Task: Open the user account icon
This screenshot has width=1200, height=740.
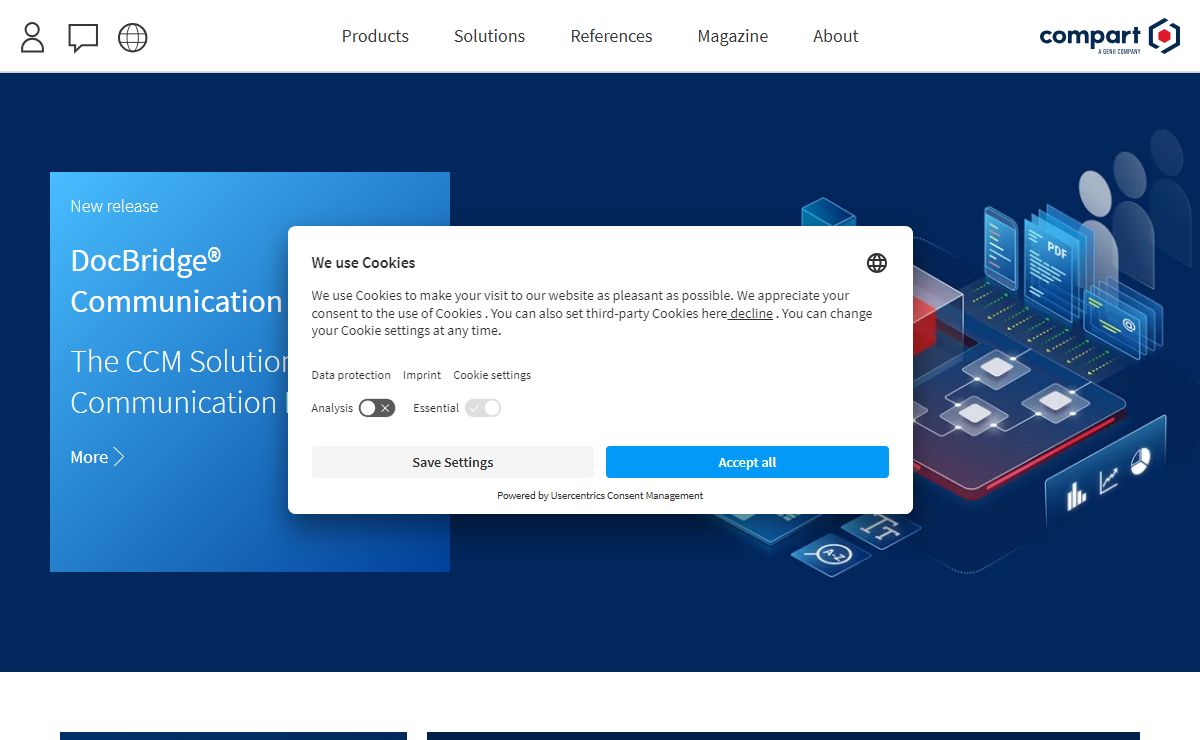Action: [x=33, y=37]
